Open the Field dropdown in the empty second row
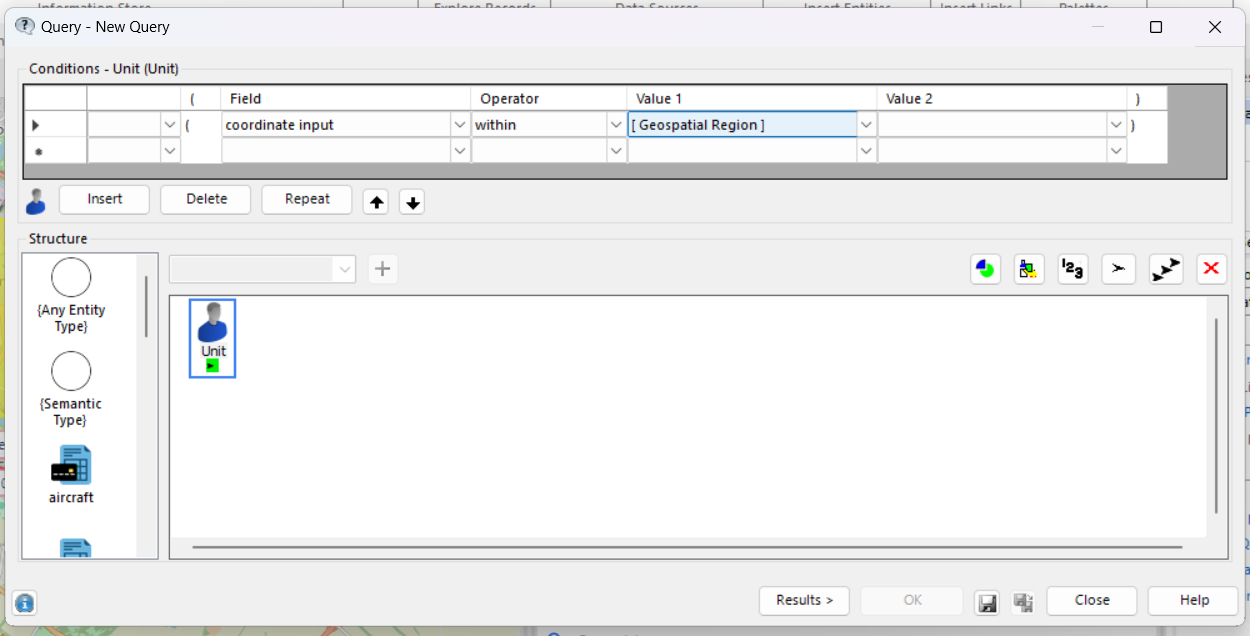1250x636 pixels. pyautogui.click(x=460, y=151)
